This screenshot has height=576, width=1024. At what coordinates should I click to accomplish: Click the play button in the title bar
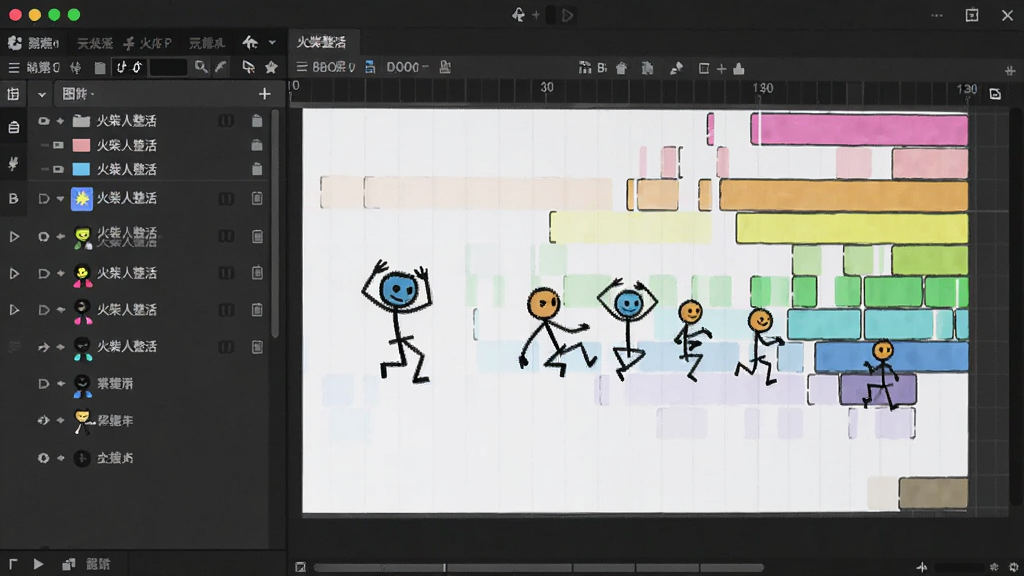point(568,15)
